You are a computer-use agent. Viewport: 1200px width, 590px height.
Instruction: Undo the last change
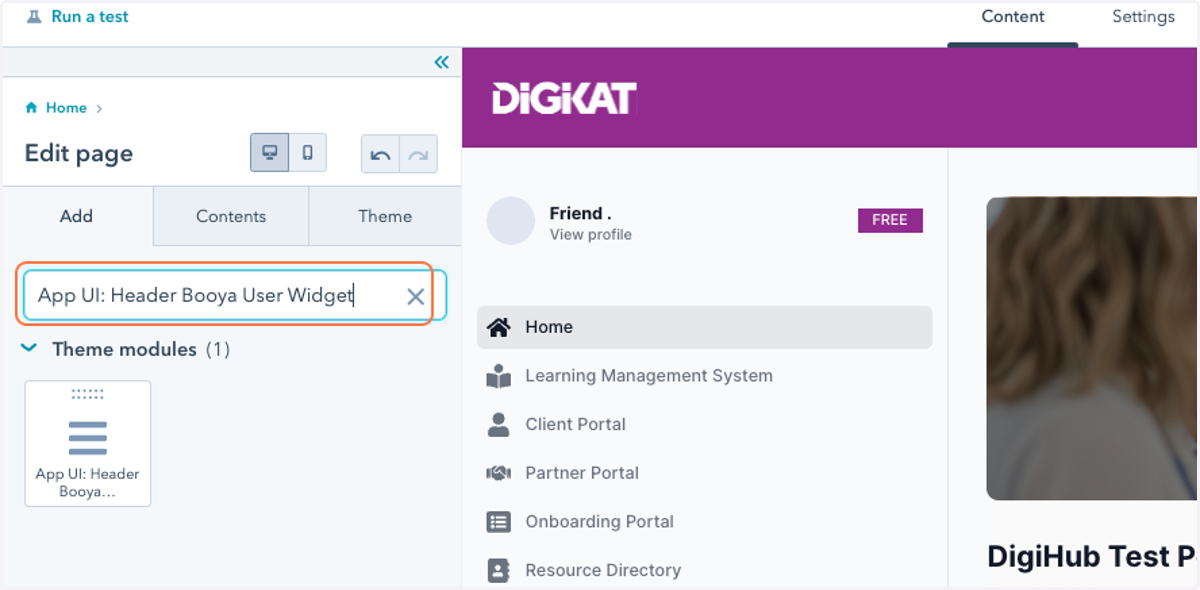380,155
